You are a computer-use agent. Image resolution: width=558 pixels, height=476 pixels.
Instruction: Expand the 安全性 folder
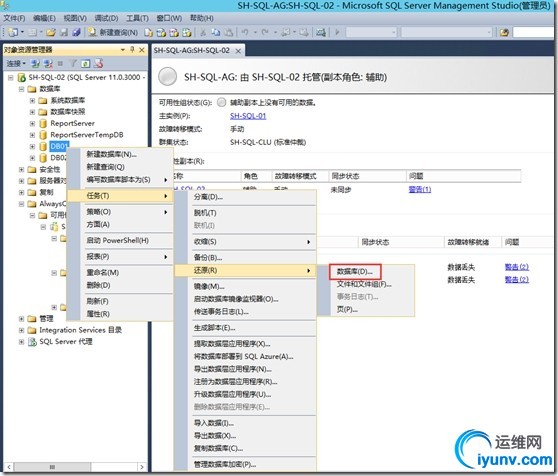pyautogui.click(x=21, y=169)
